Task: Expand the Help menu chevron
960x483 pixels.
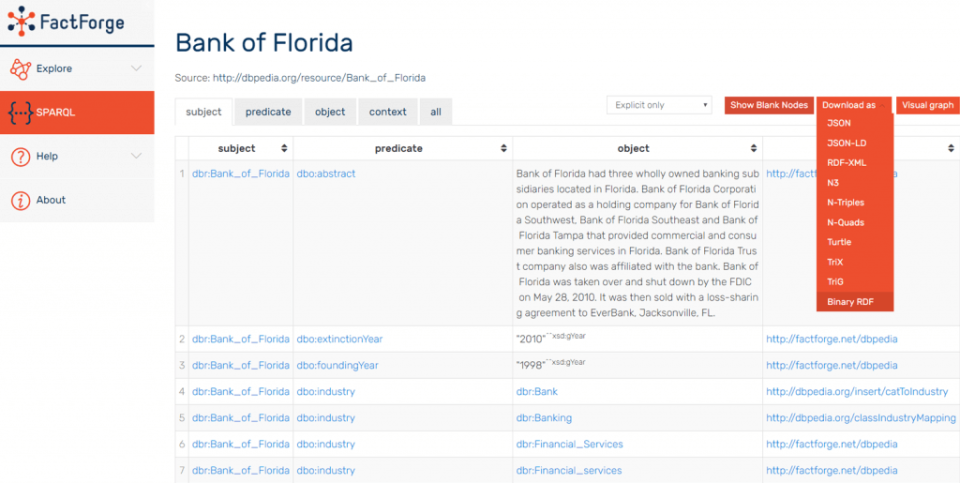Action: click(137, 156)
